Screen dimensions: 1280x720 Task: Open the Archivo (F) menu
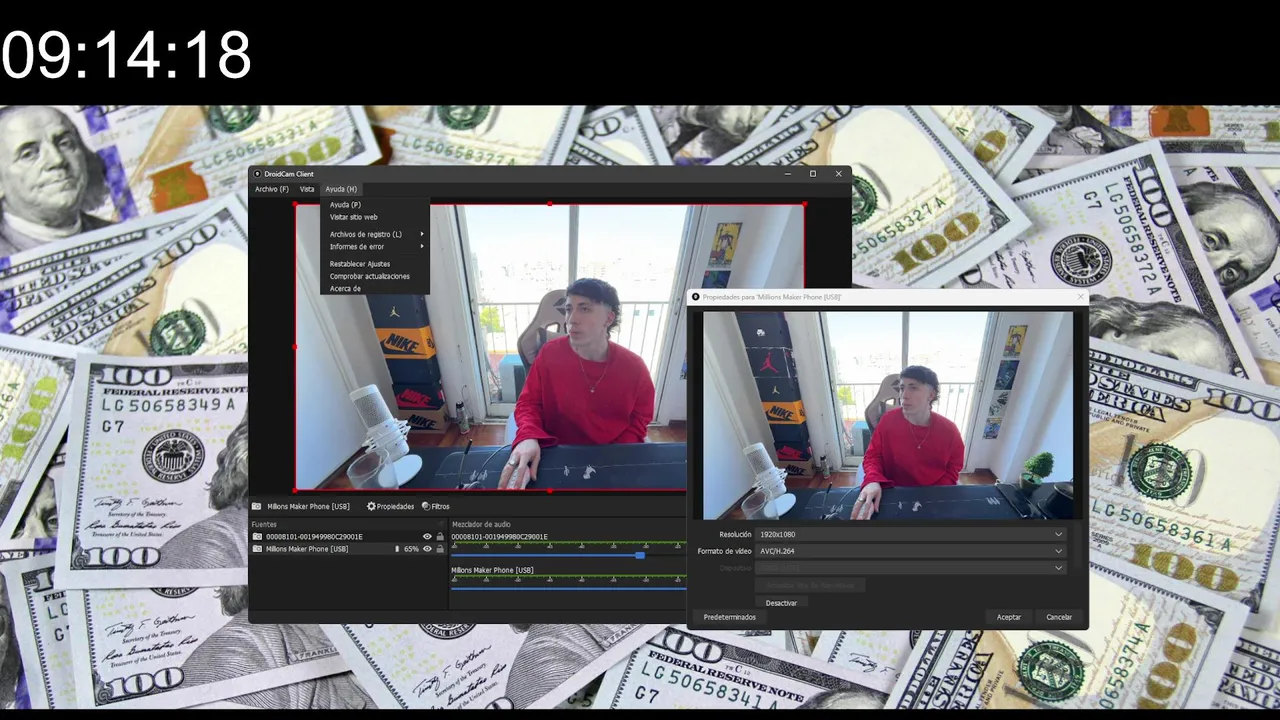pos(271,189)
